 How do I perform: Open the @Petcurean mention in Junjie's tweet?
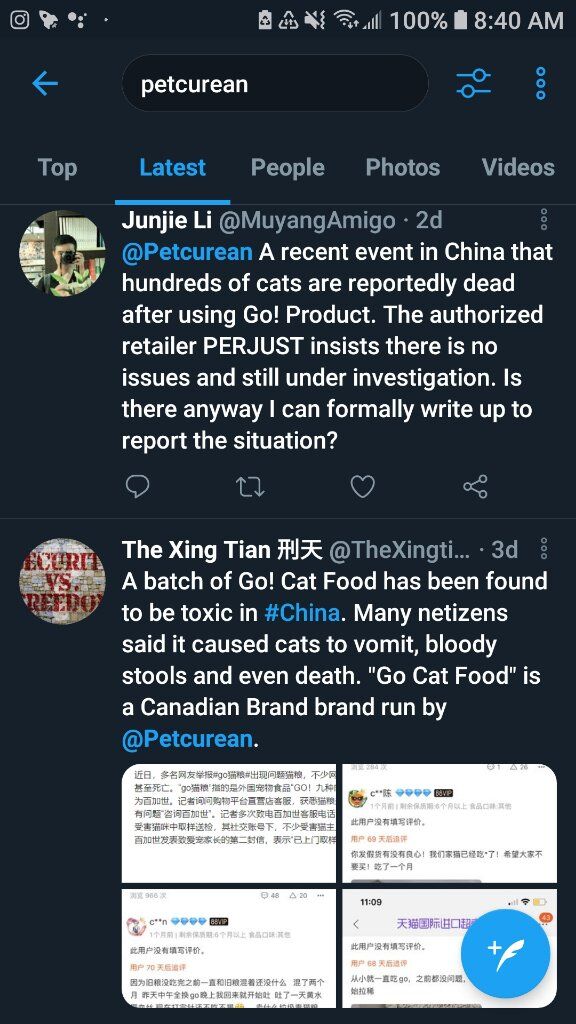[x=187, y=251]
